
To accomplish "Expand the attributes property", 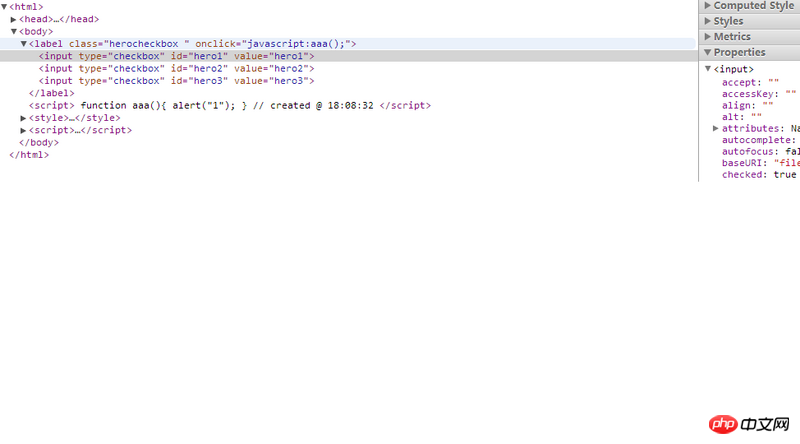I will pyautogui.click(x=716, y=129).
